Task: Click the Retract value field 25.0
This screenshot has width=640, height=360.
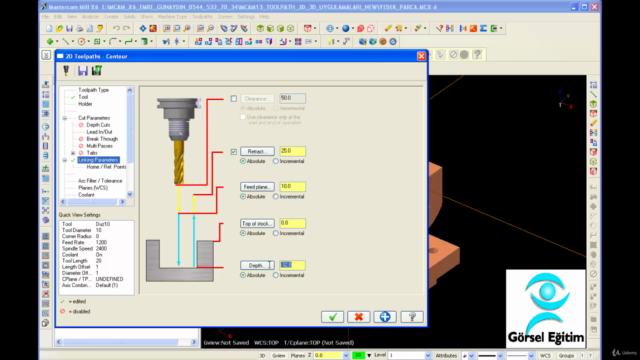Action: pyautogui.click(x=292, y=151)
